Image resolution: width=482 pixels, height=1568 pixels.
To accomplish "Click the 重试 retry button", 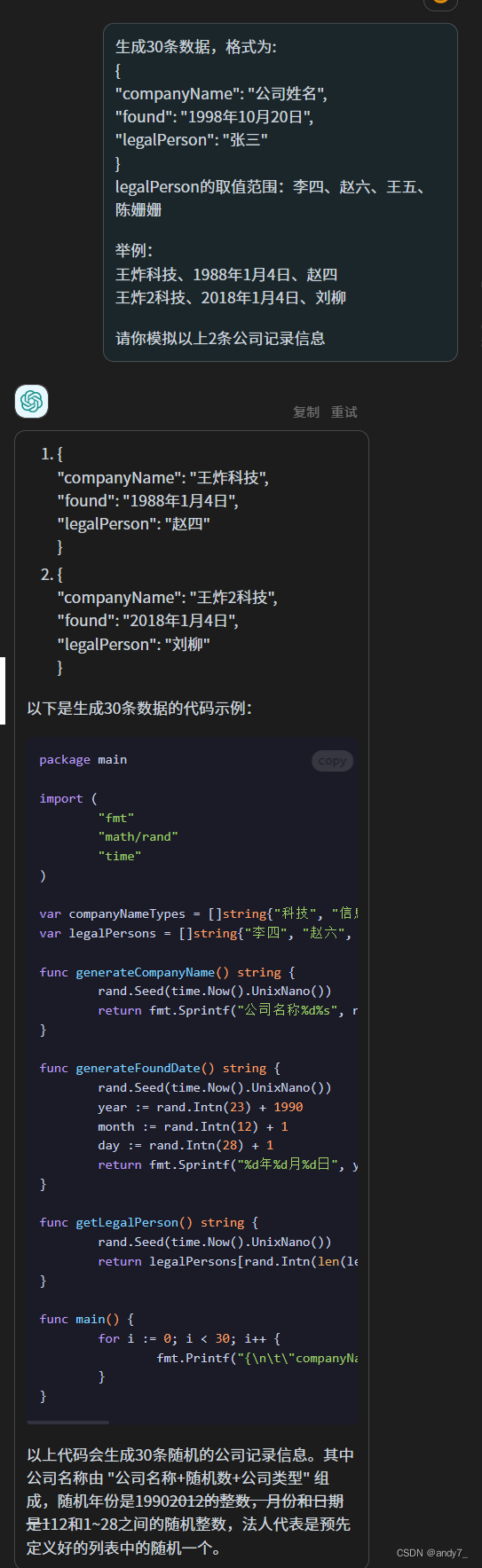I will click(344, 412).
